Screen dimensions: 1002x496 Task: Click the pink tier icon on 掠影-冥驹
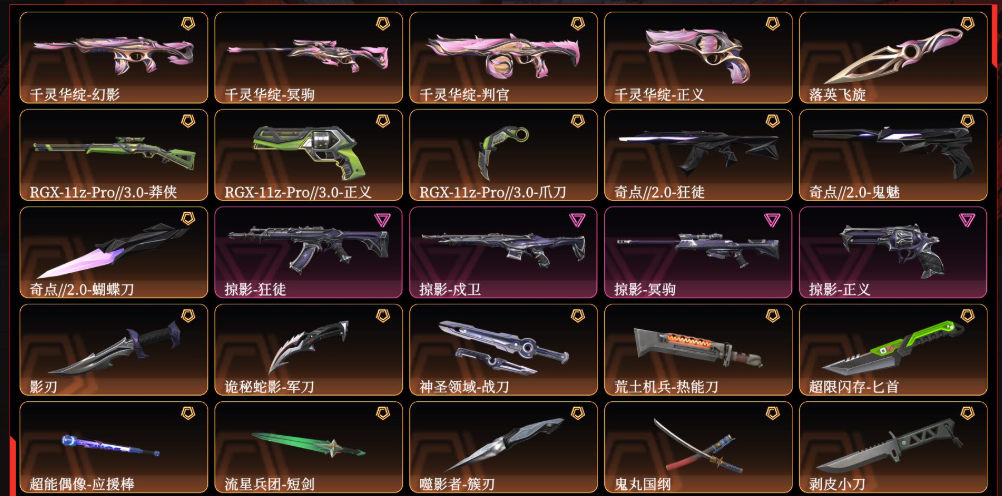click(772, 219)
